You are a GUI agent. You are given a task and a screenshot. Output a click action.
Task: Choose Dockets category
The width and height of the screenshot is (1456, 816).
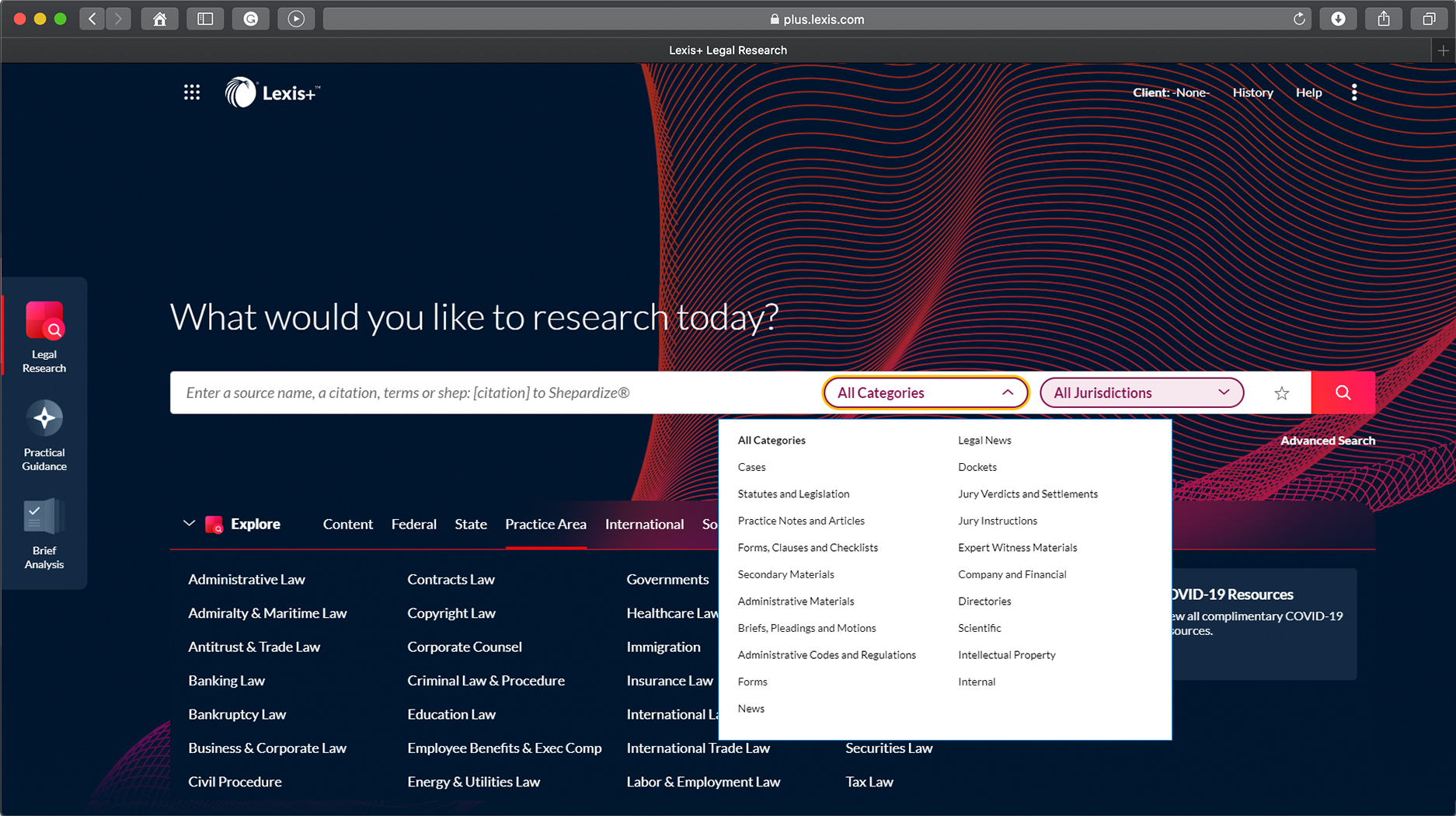977,467
